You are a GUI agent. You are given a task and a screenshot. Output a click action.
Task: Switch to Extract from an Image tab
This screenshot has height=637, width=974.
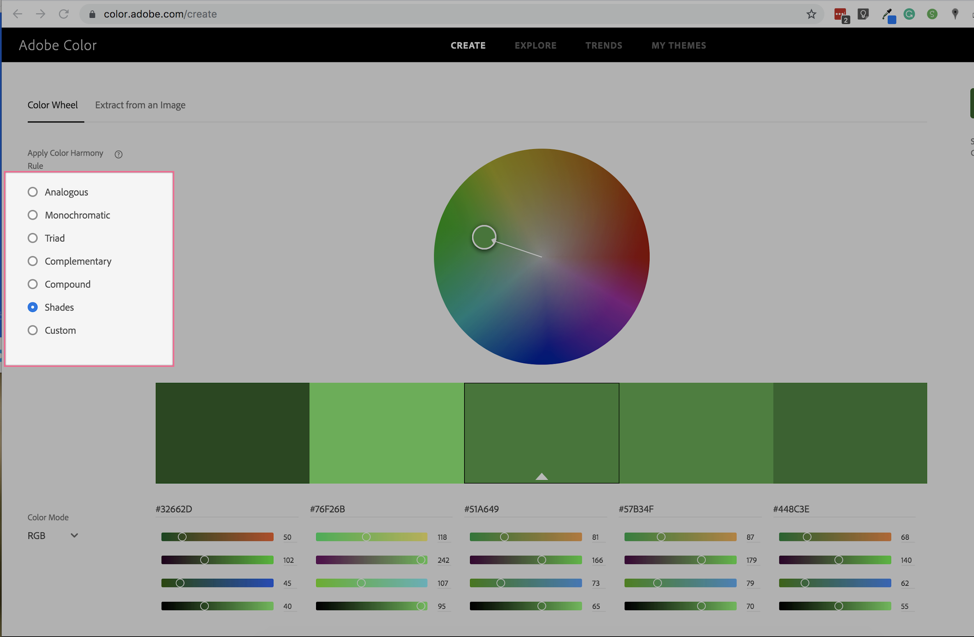[x=140, y=105]
